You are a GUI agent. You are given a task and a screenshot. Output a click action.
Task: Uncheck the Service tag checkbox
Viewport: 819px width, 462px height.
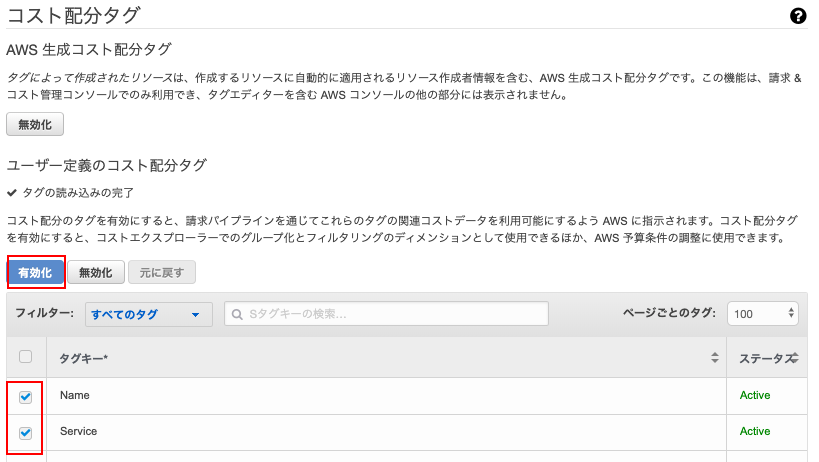pyautogui.click(x=26, y=432)
